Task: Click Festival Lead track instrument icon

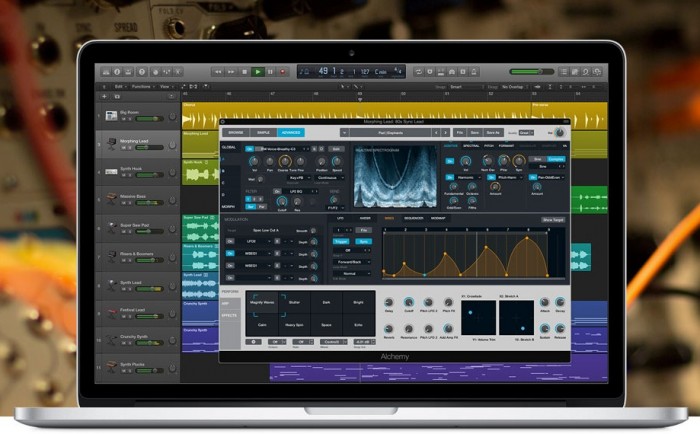Action: click(111, 313)
